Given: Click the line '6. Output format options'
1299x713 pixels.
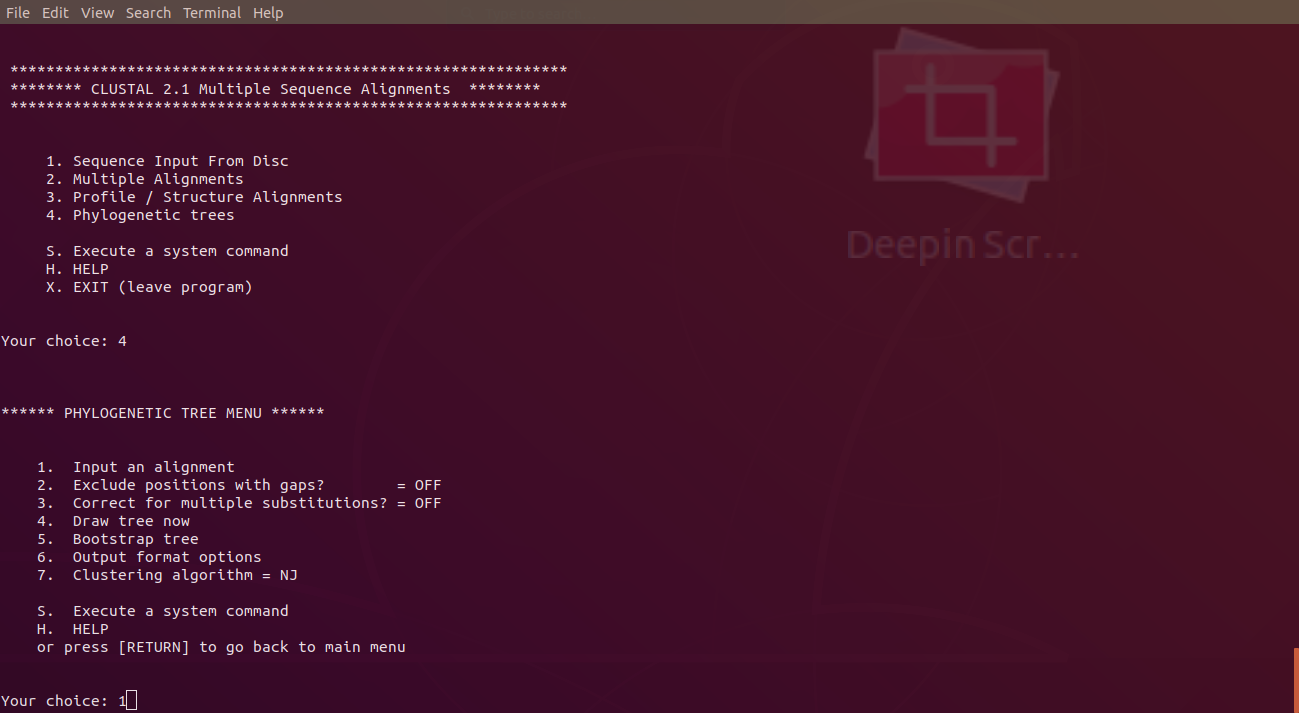Looking at the screenshot, I should coord(149,557).
